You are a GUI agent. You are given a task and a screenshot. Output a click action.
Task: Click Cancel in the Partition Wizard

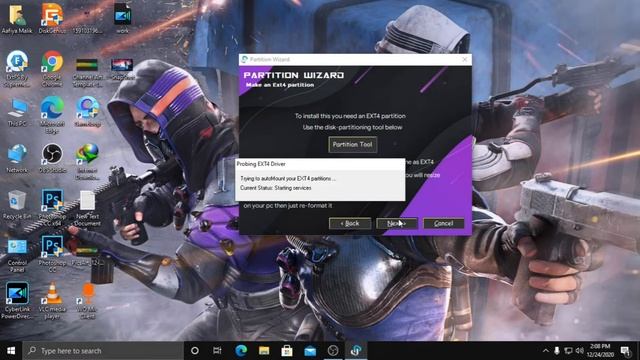tap(444, 223)
